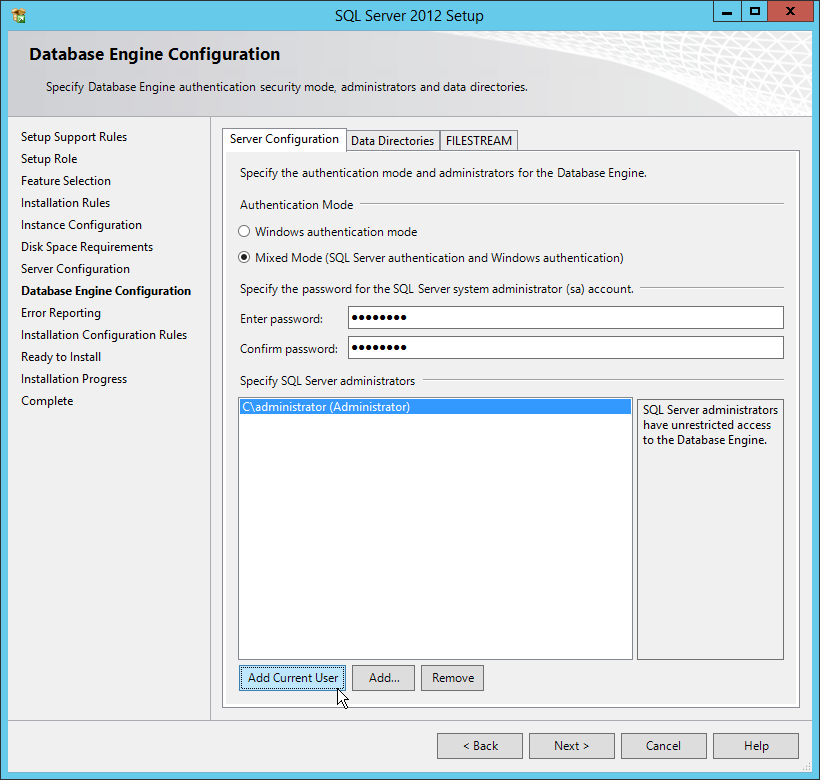The height and width of the screenshot is (780, 820).
Task: Select Feature Selection in the sidebar
Action: [65, 180]
